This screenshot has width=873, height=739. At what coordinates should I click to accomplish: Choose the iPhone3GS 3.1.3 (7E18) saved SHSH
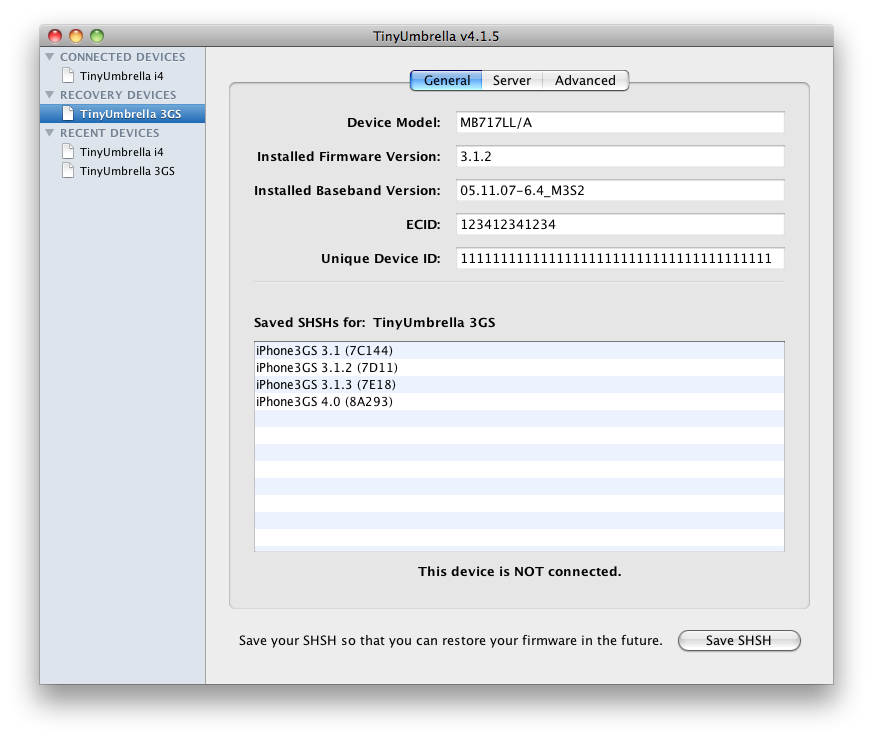pyautogui.click(x=519, y=384)
